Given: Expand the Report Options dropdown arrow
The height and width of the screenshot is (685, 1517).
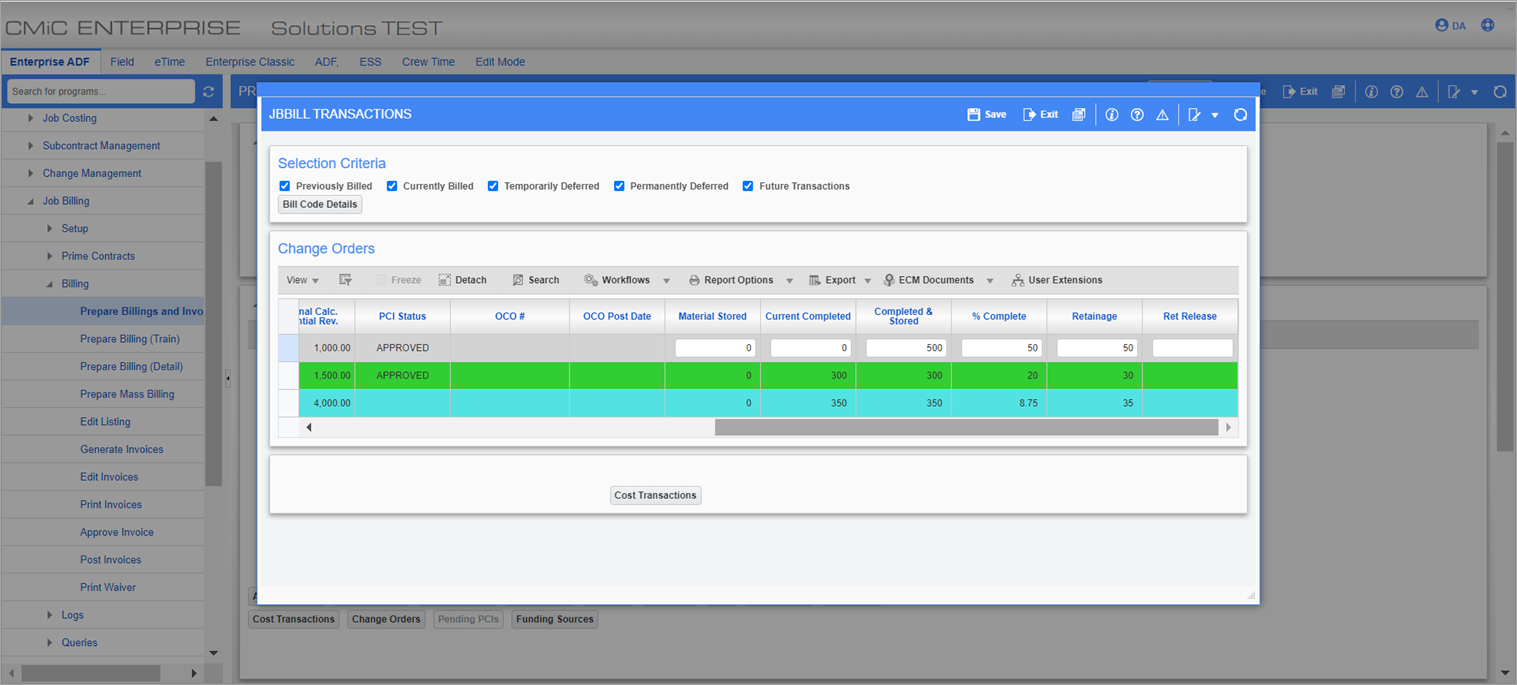Looking at the screenshot, I should (x=790, y=281).
